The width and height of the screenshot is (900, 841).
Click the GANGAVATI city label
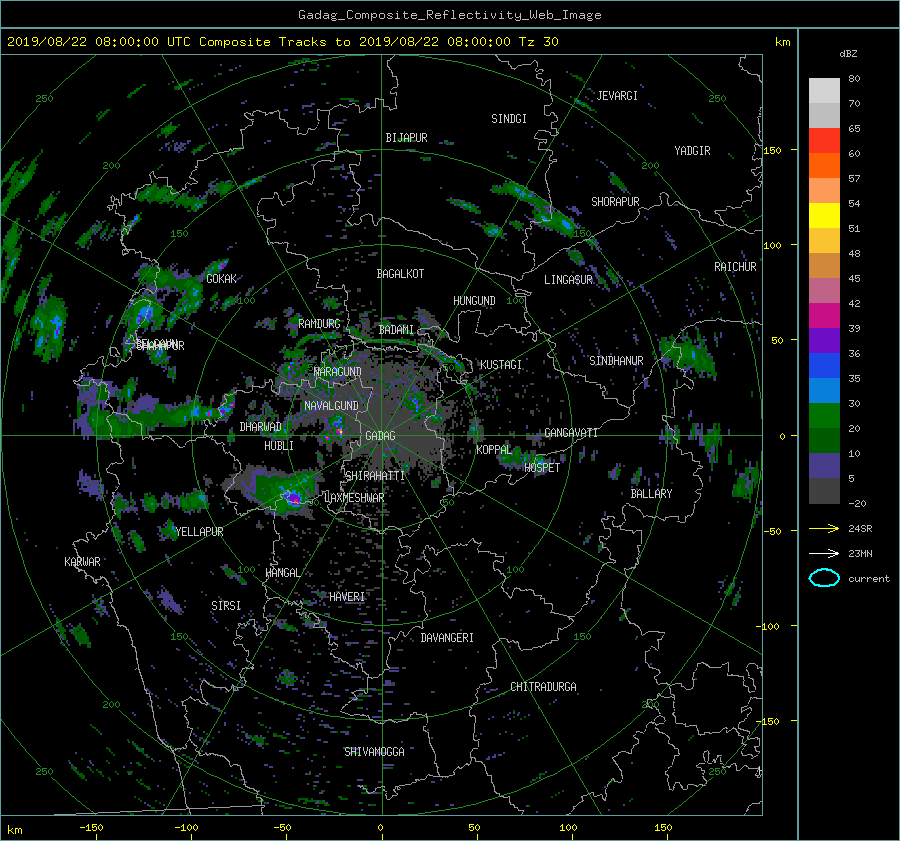571,433
